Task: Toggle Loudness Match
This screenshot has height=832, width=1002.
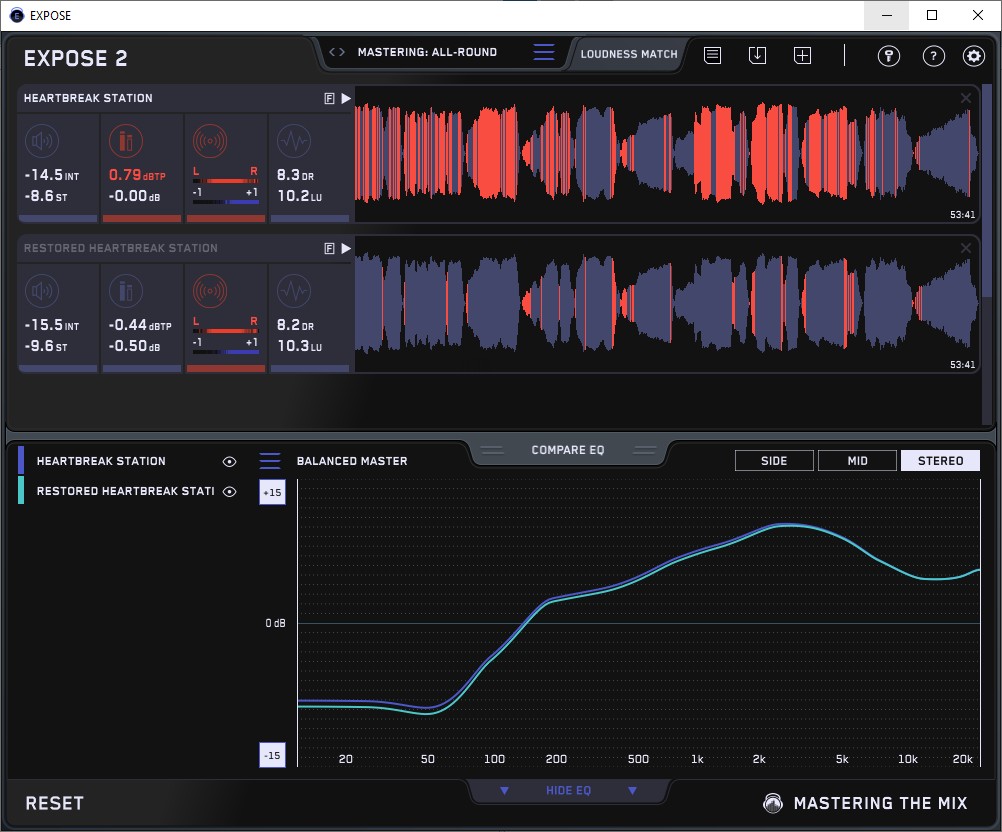Action: tap(629, 54)
